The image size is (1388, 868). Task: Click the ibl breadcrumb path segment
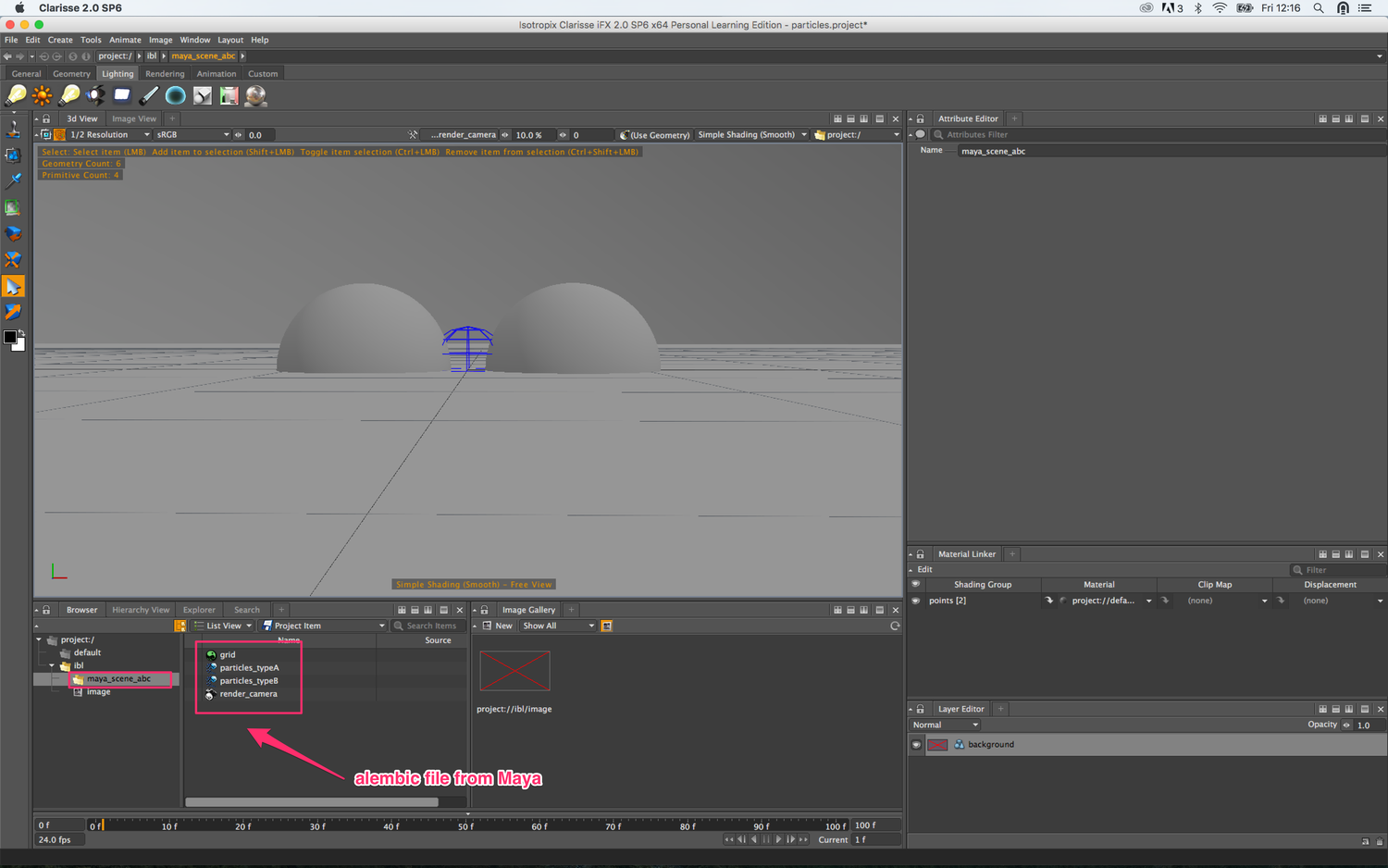point(152,56)
